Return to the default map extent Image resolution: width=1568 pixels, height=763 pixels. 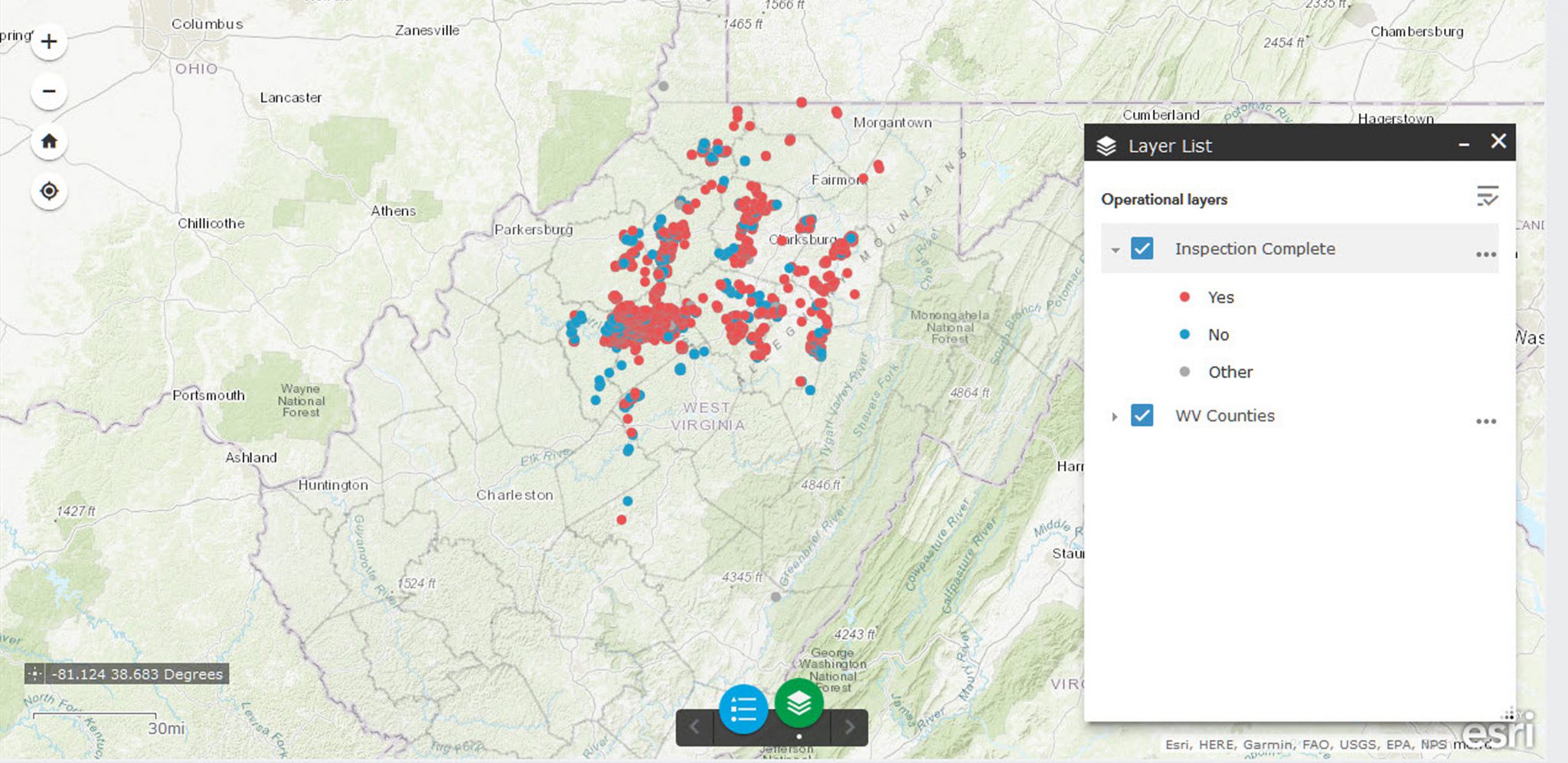(48, 141)
